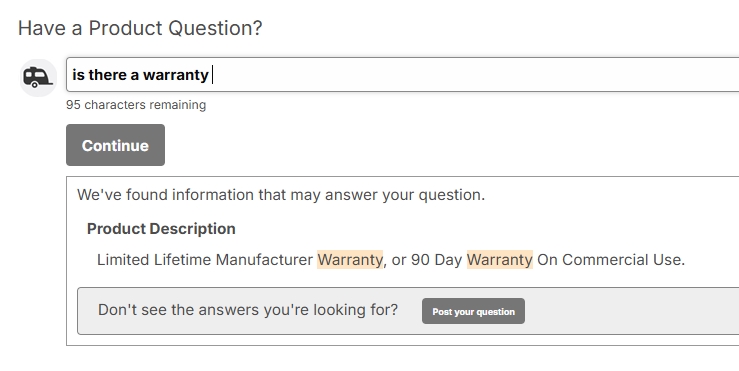
Task: Click the Continue button
Action: pyautogui.click(x=115, y=145)
